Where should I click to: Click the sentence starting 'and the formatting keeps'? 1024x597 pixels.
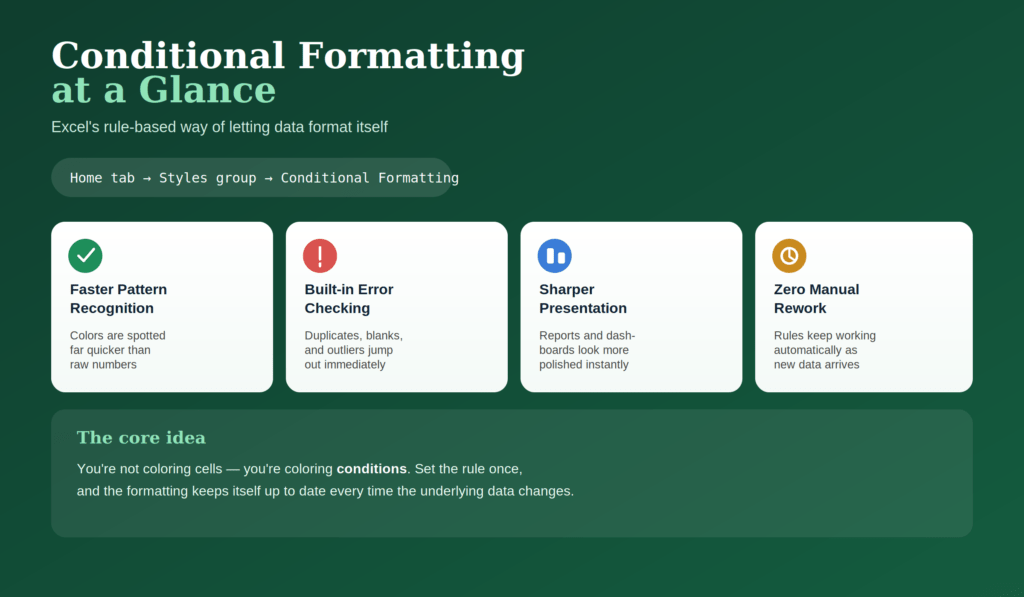click(325, 491)
